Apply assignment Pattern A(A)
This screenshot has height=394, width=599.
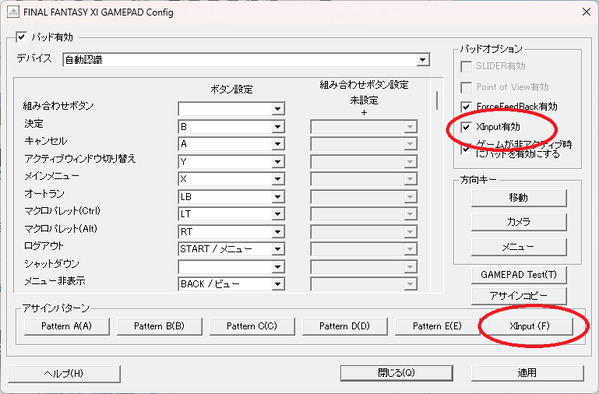click(x=66, y=326)
